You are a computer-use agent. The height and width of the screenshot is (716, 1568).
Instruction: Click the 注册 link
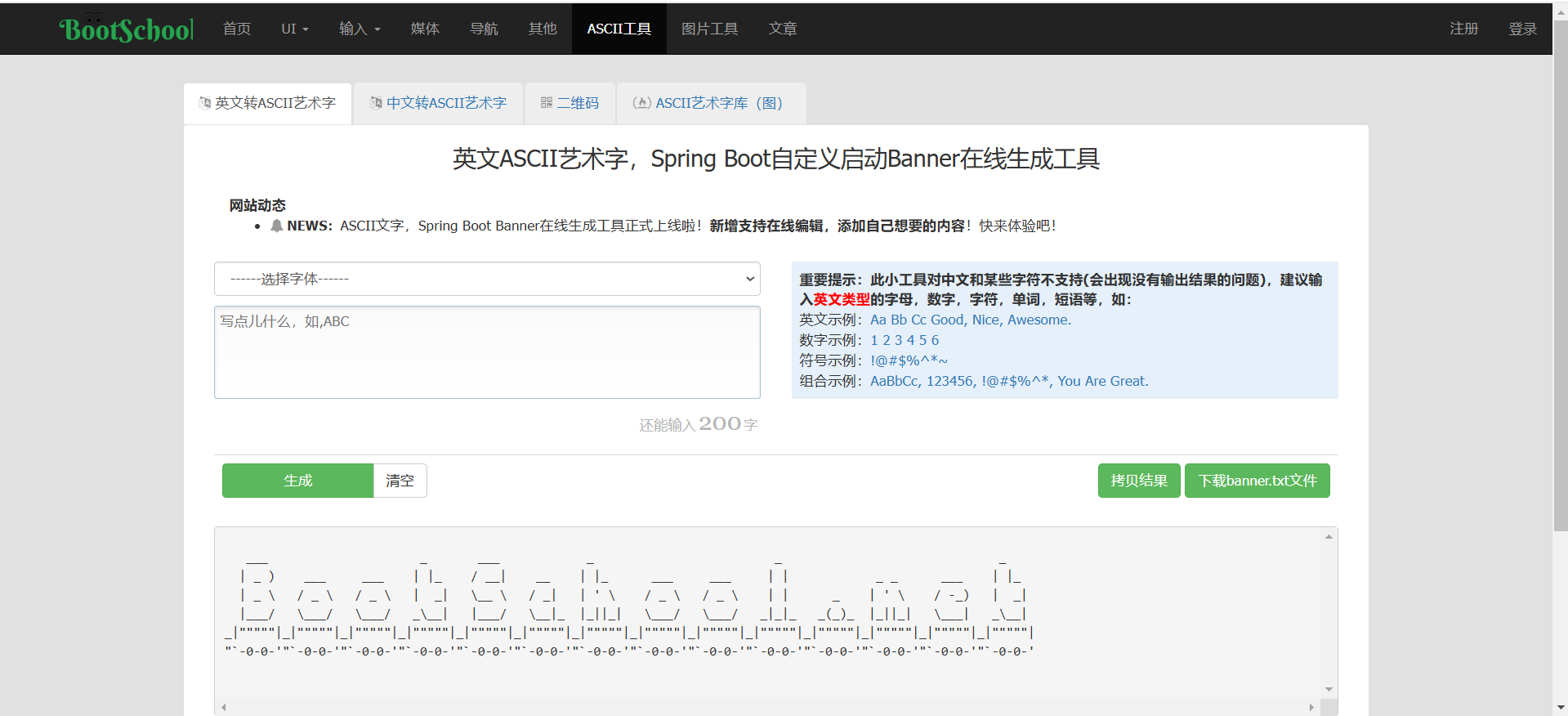point(1463,29)
